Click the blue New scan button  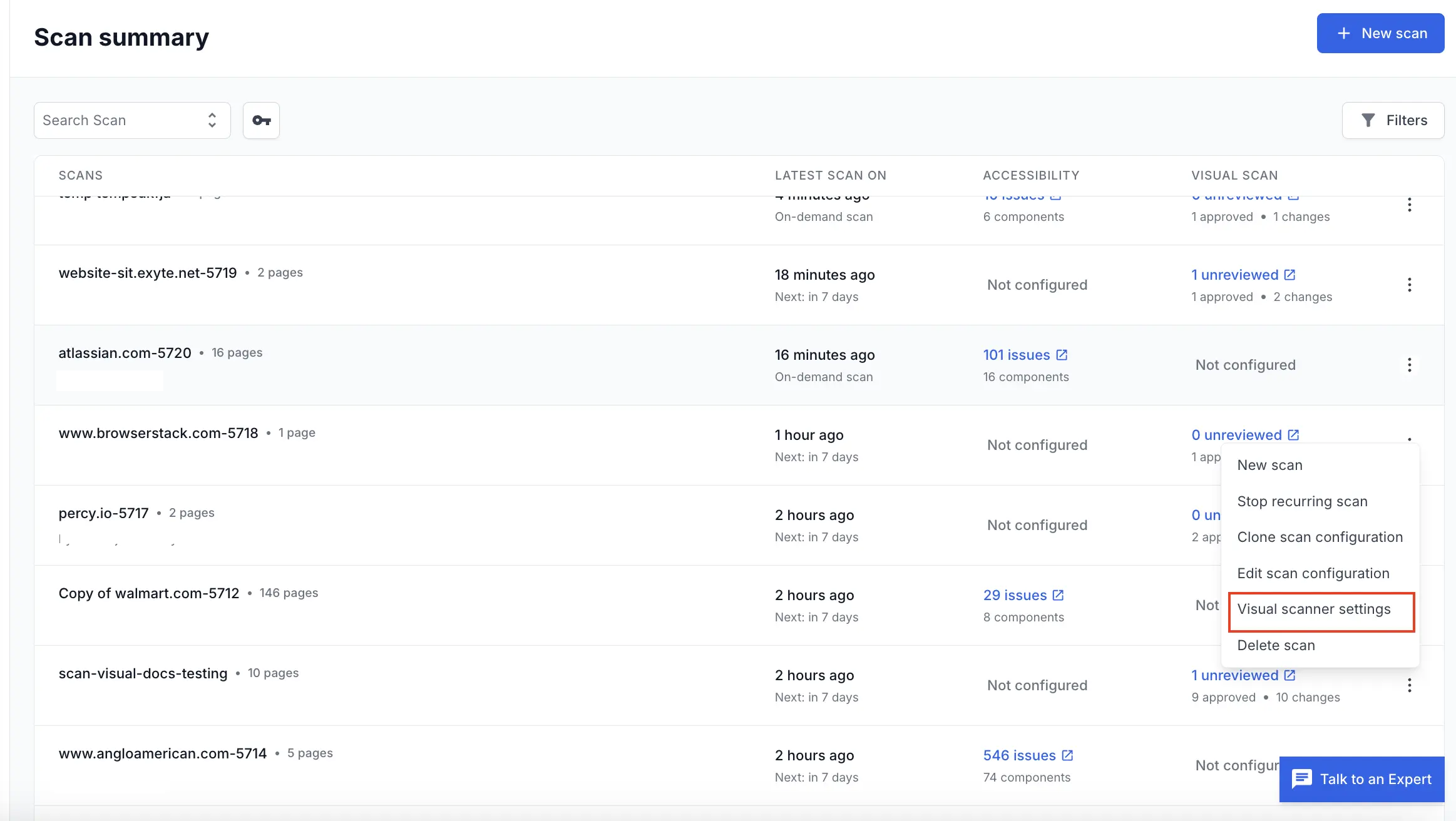[1380, 33]
